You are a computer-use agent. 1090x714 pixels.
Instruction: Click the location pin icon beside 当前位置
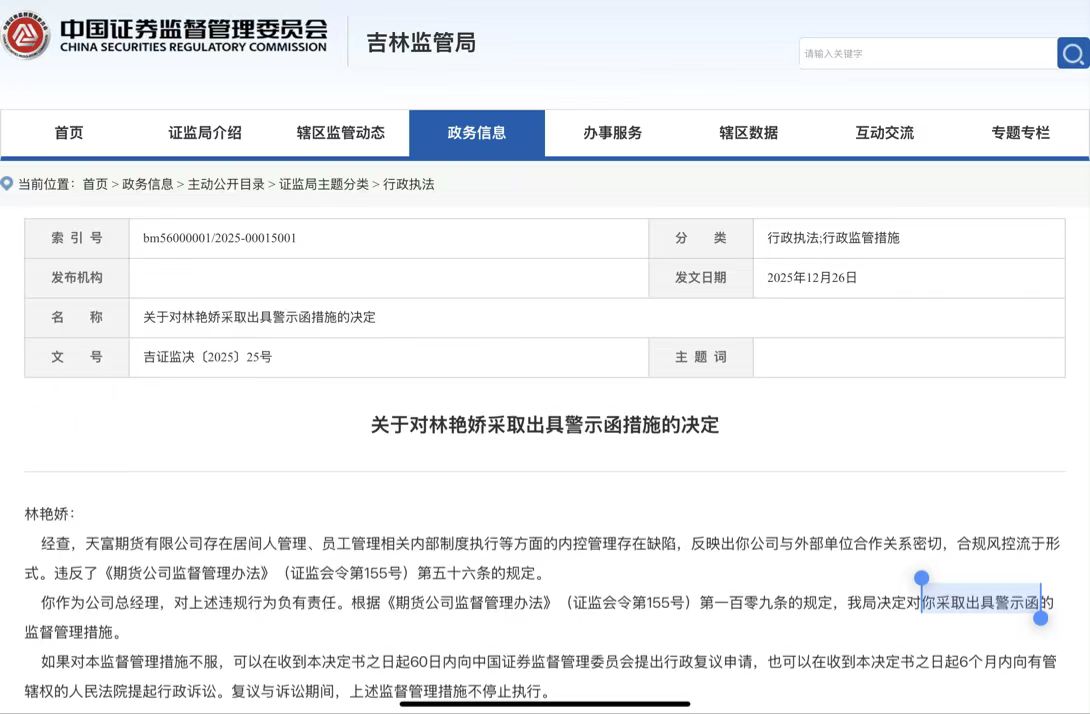point(7,184)
